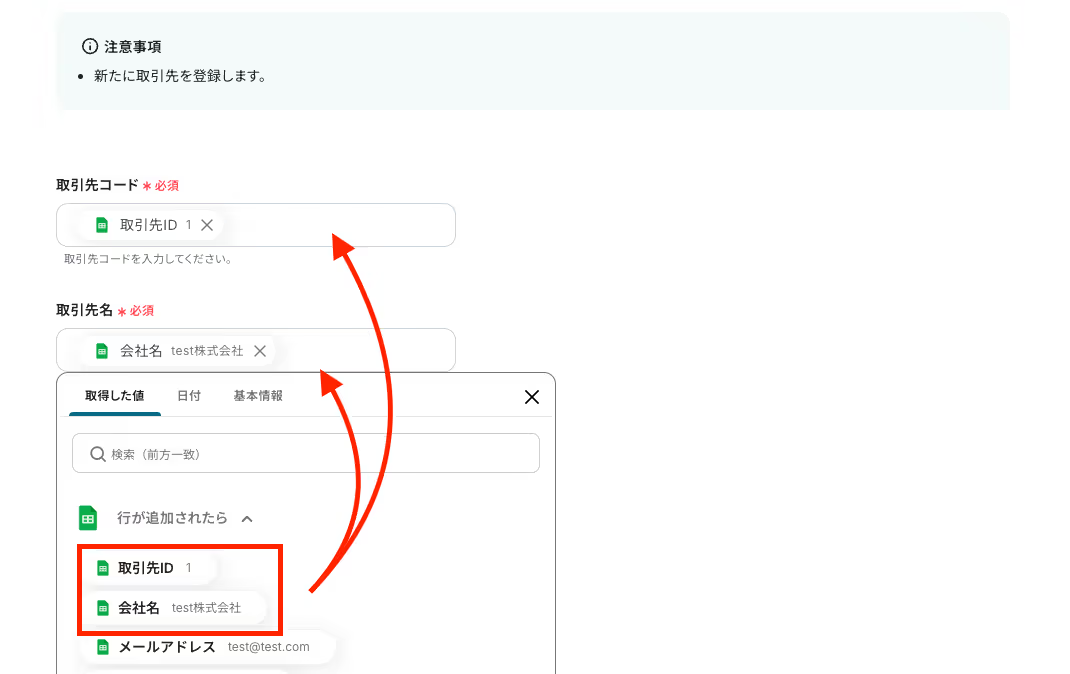
Task: Click the Google Sheets icon beside 行が追加されたら
Action: [88, 518]
